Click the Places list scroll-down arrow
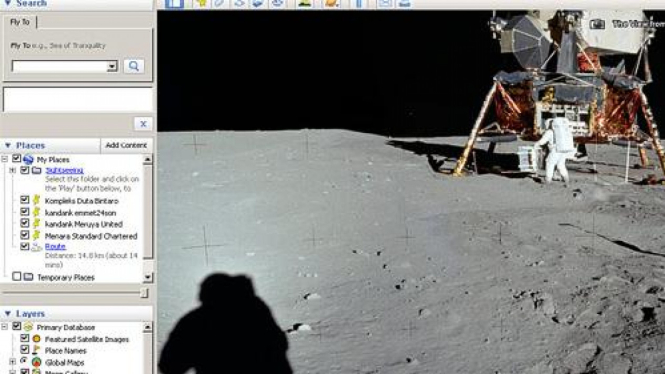The width and height of the screenshot is (665, 374). pyautogui.click(x=148, y=277)
